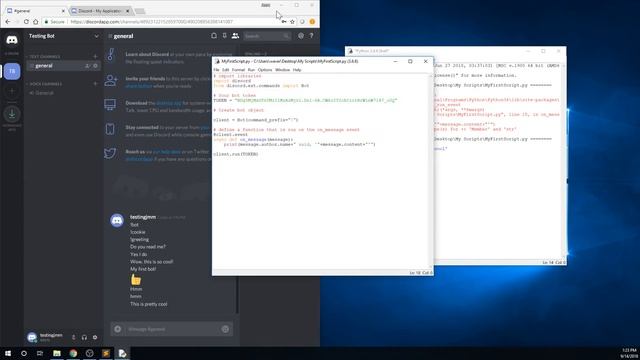Open the Help menu in IDLE editor

[297, 70]
